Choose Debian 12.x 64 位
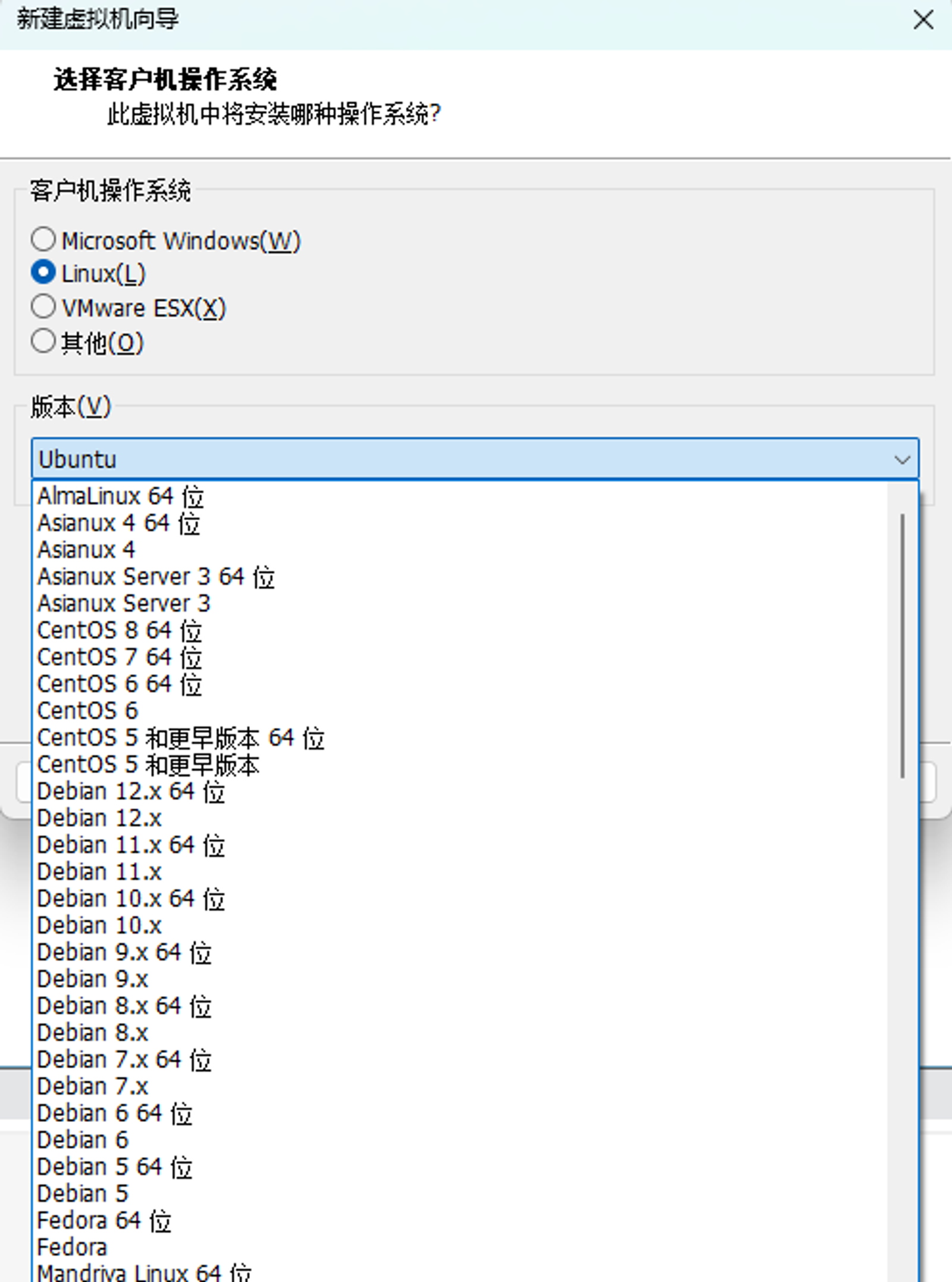The image size is (952, 1282). (x=459, y=792)
